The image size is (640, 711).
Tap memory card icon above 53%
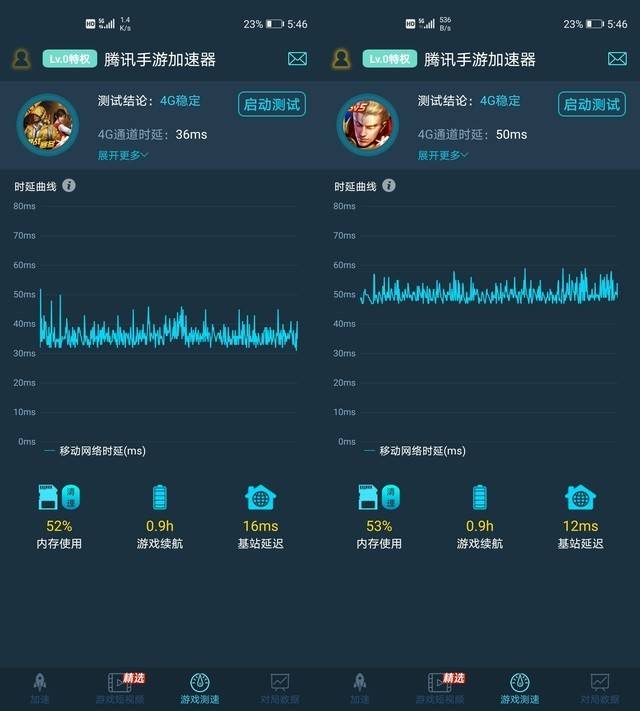[x=368, y=497]
